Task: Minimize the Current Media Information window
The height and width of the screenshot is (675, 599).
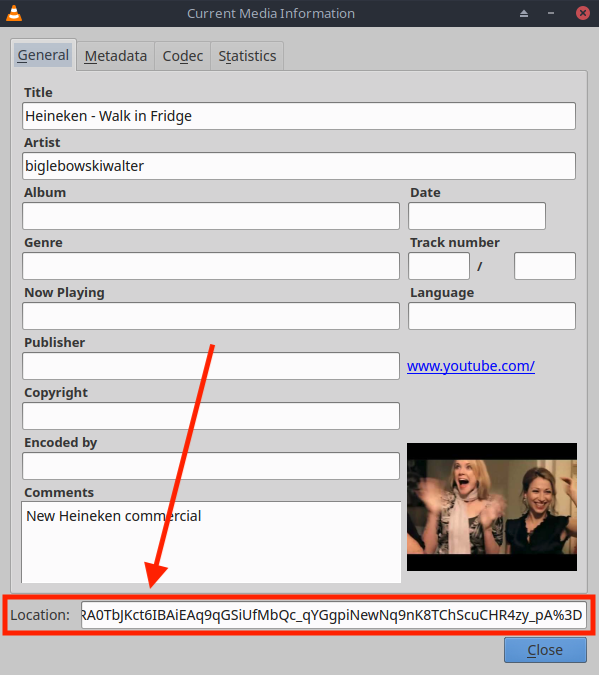Action: coord(551,13)
